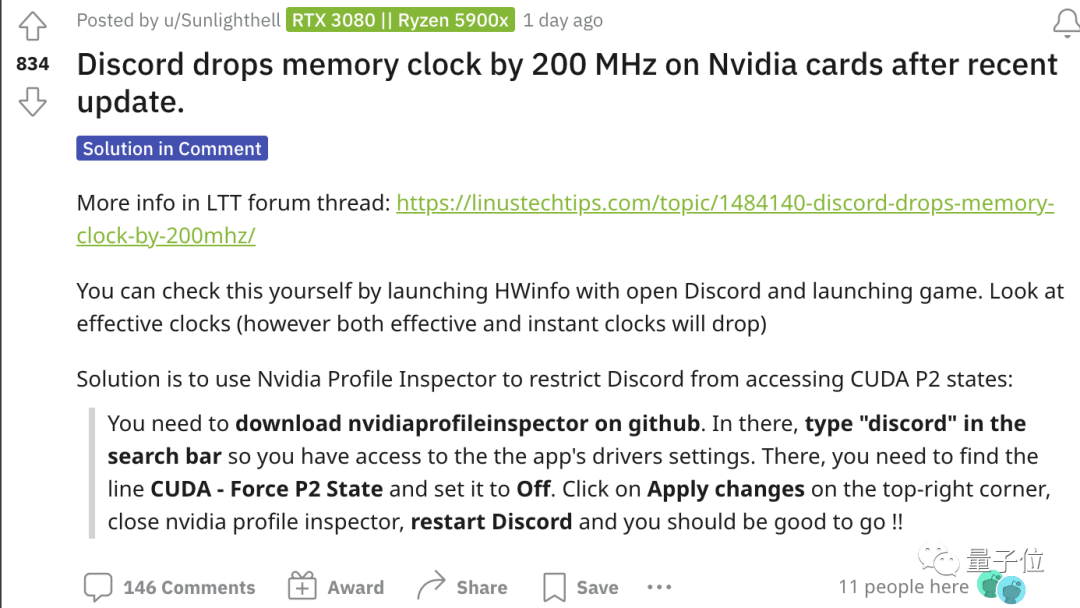The width and height of the screenshot is (1080, 608).
Task: Open the comments speech bubble icon
Action: [x=98, y=587]
